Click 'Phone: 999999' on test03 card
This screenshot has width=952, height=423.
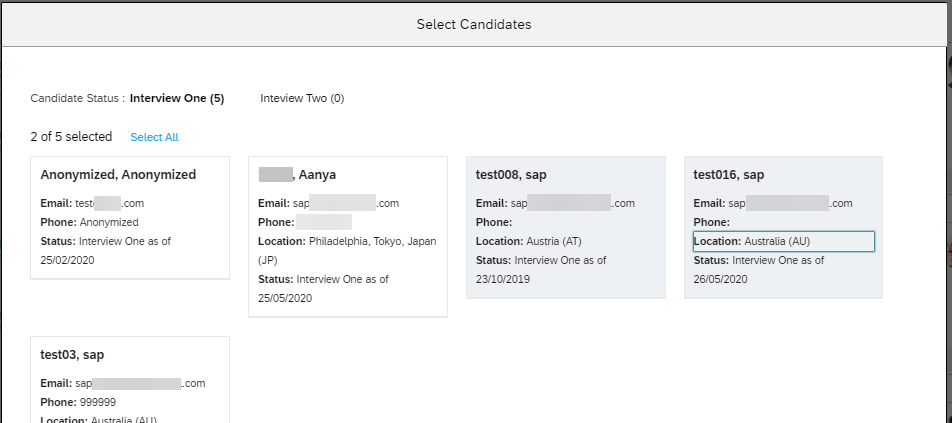click(x=78, y=402)
